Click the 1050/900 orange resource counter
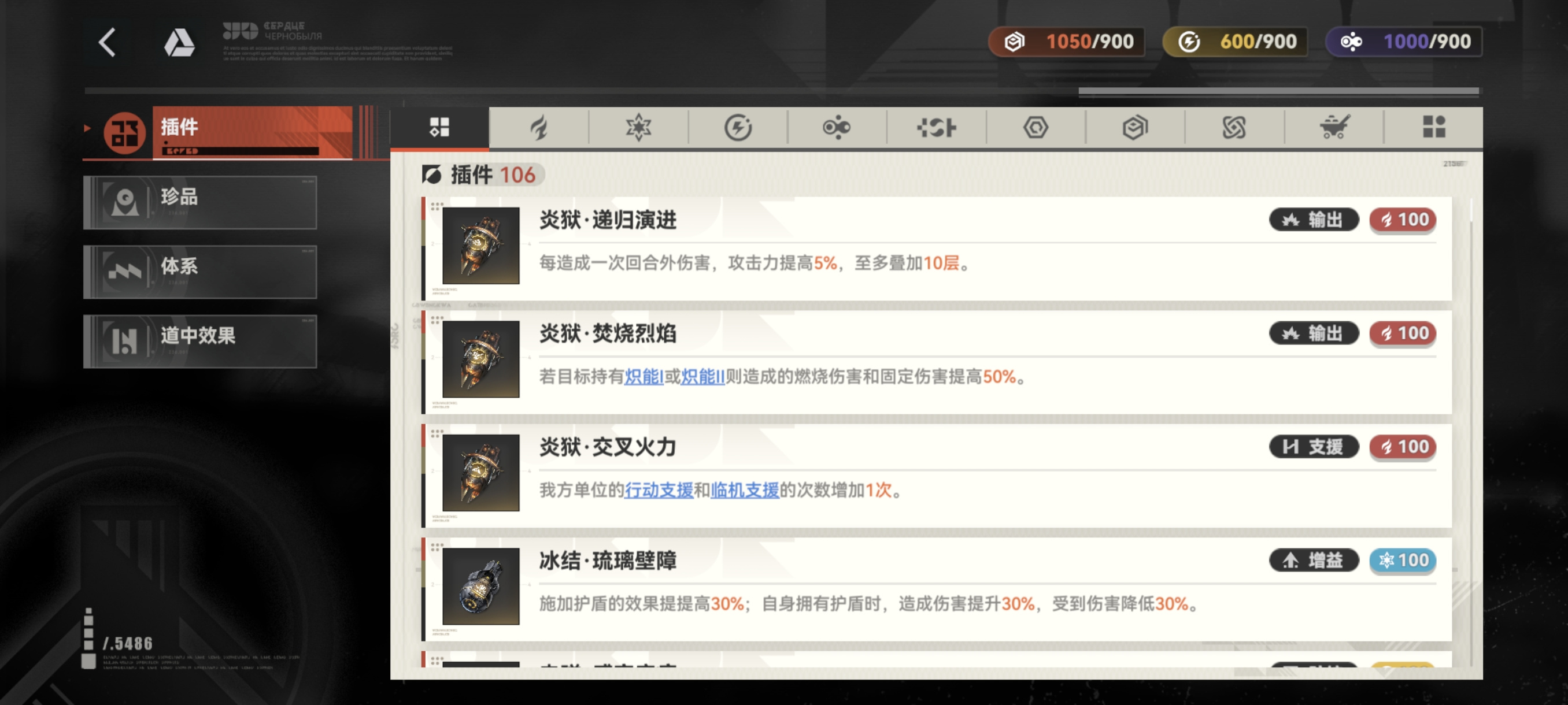The width and height of the screenshot is (1568, 705). (x=1066, y=42)
